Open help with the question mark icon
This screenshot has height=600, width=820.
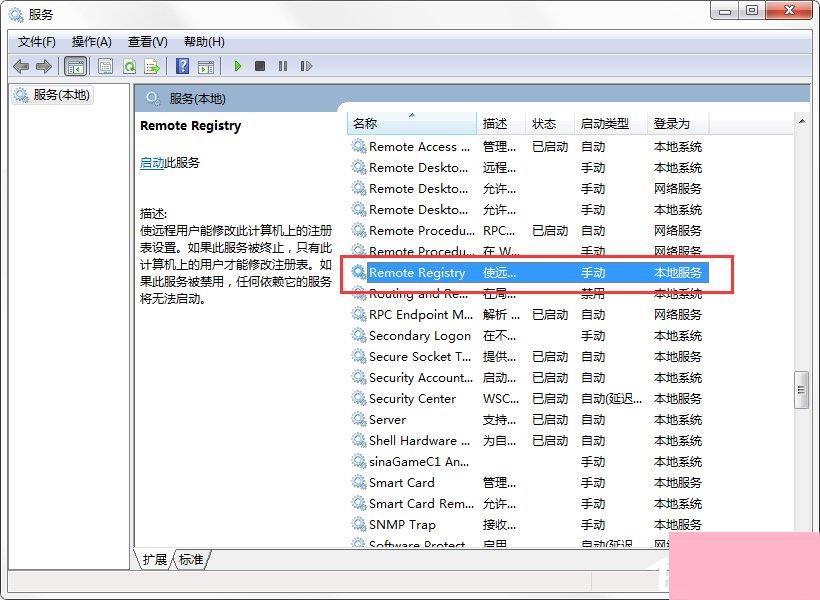click(x=182, y=66)
